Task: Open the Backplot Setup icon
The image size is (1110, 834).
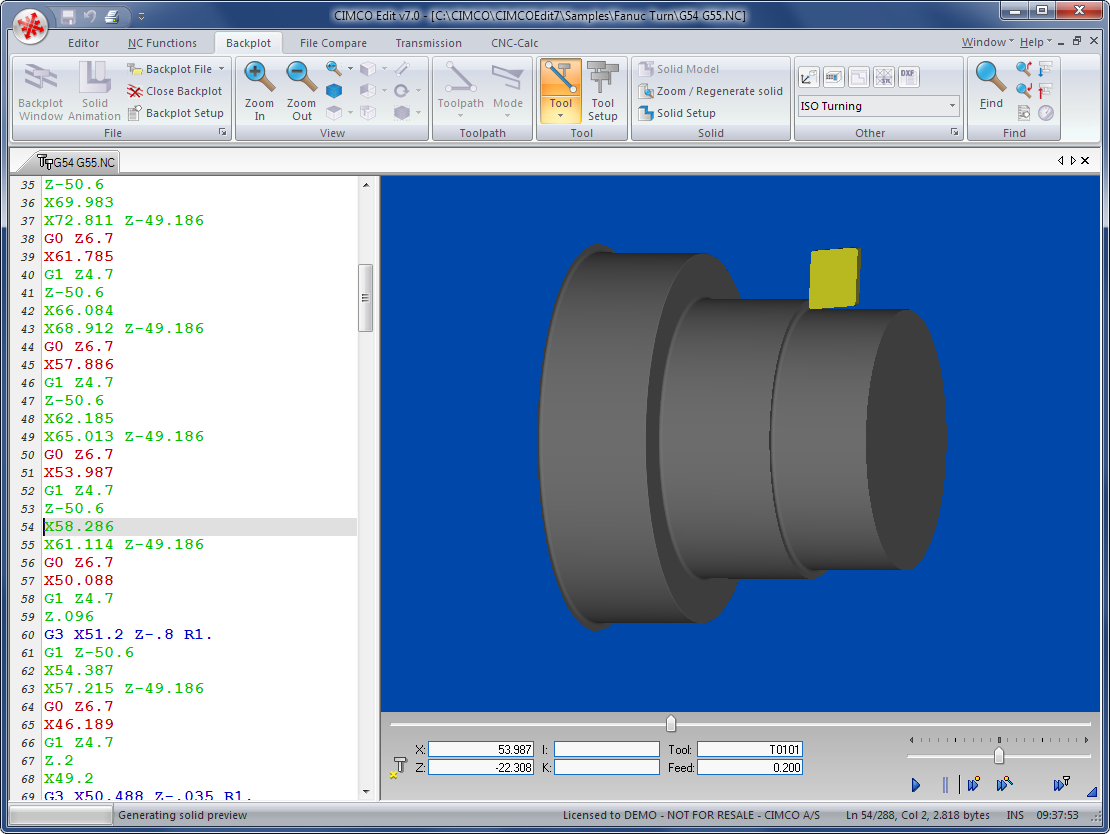Action: 135,113
